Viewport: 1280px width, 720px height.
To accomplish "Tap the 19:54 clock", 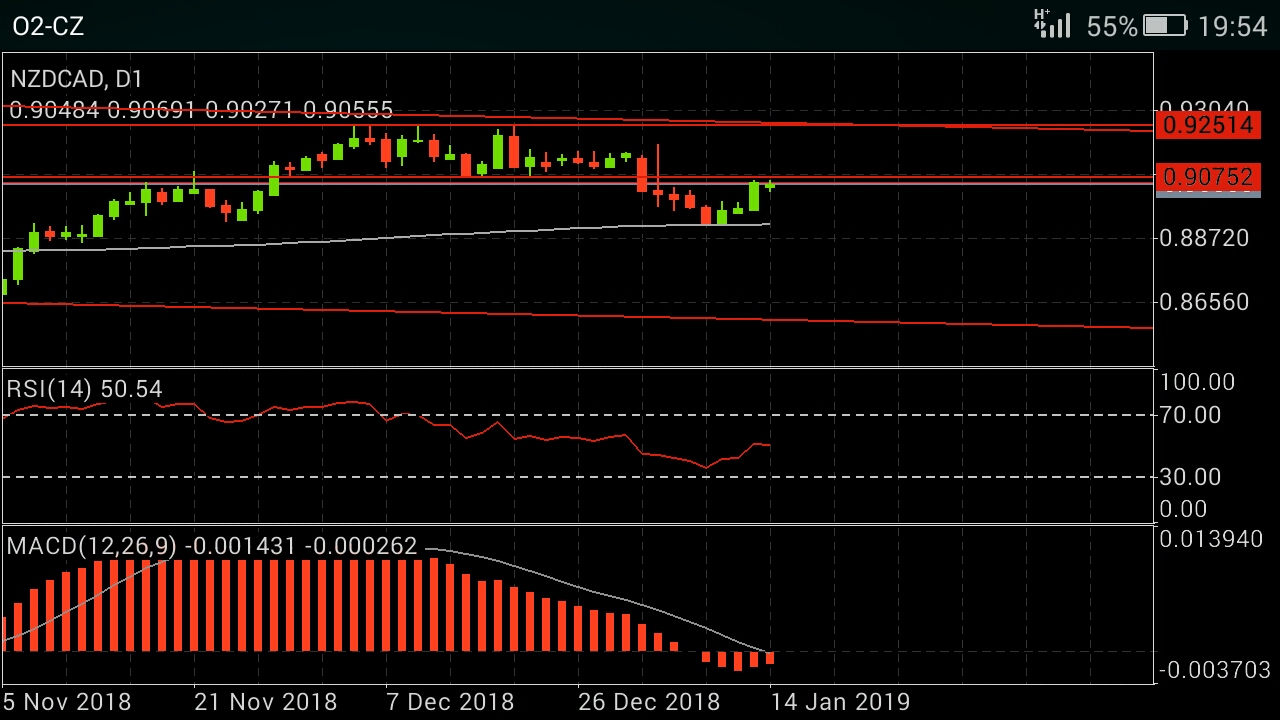I will point(1232,26).
